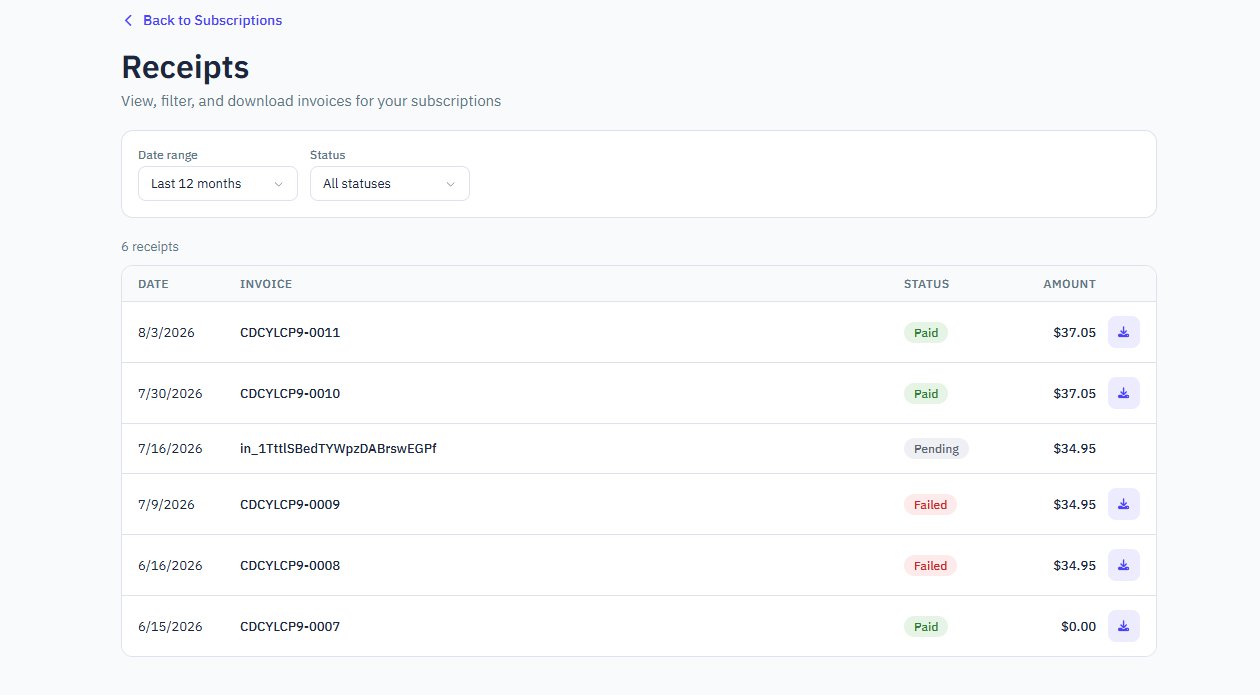This screenshot has height=695, width=1260.
Task: Click the '6 receipts' count text
Action: coord(150,246)
